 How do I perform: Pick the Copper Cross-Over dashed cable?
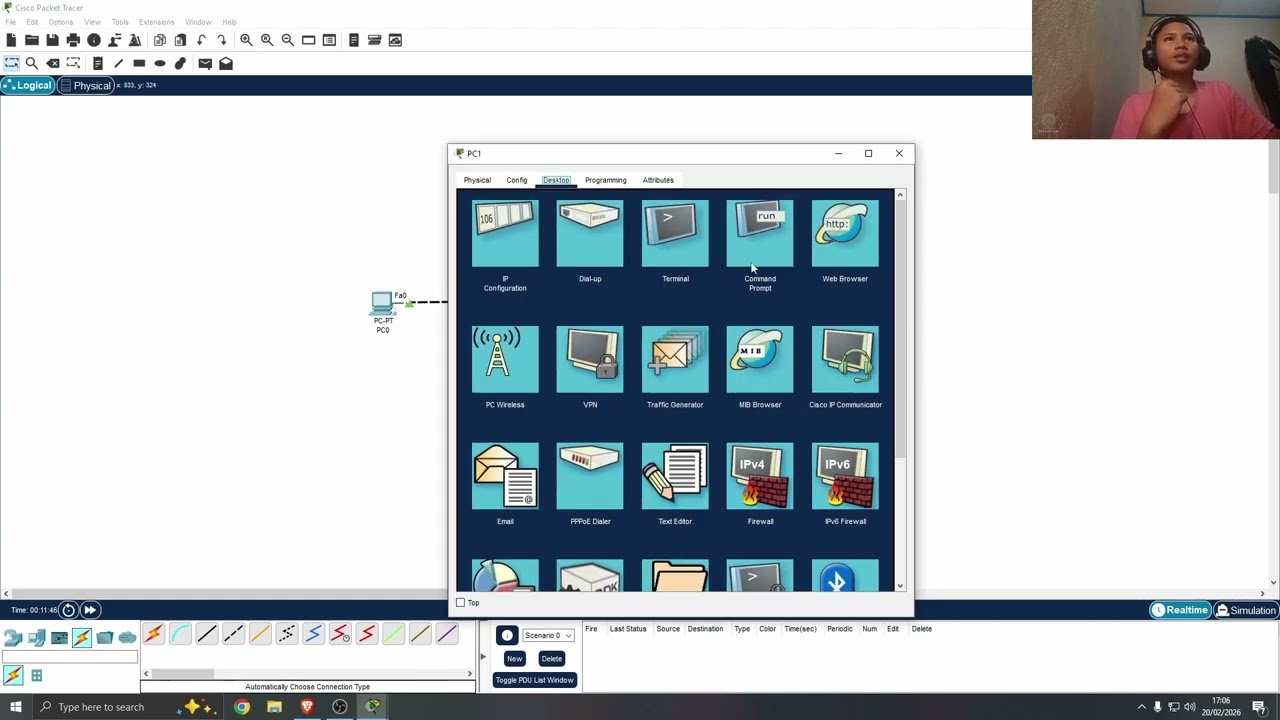pos(233,634)
